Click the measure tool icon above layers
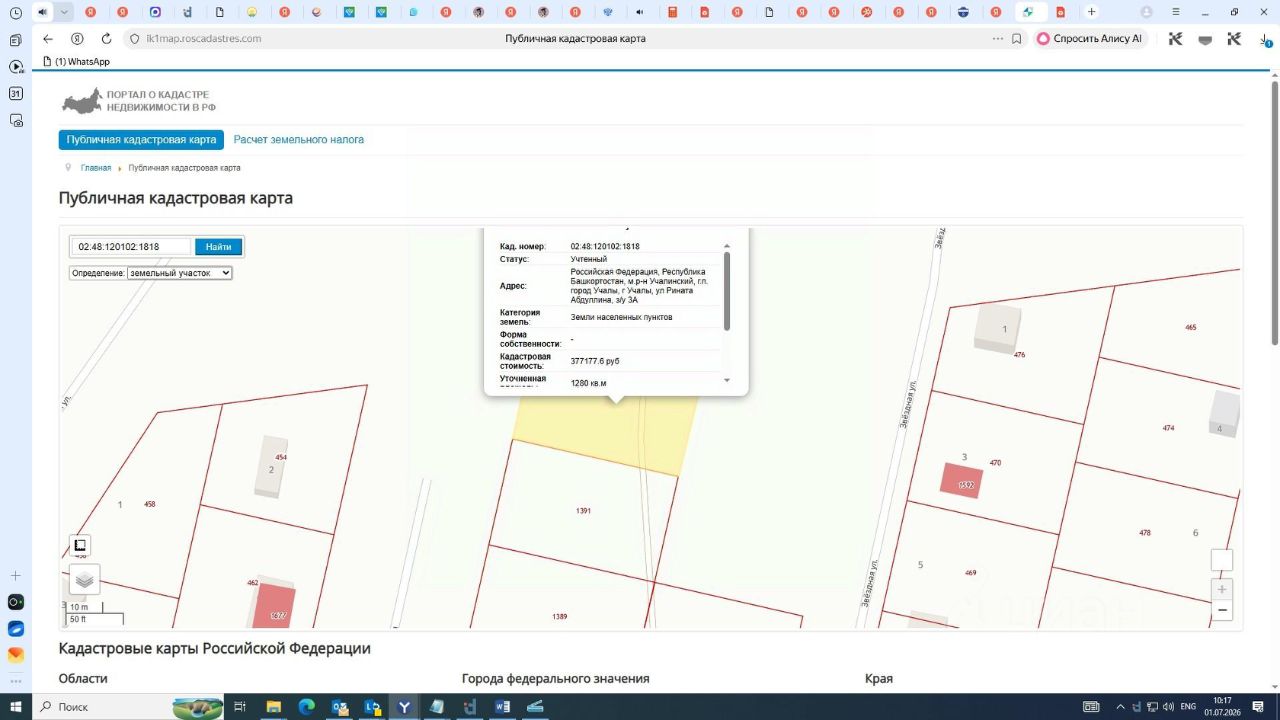This screenshot has height=720, width=1280. [x=80, y=546]
